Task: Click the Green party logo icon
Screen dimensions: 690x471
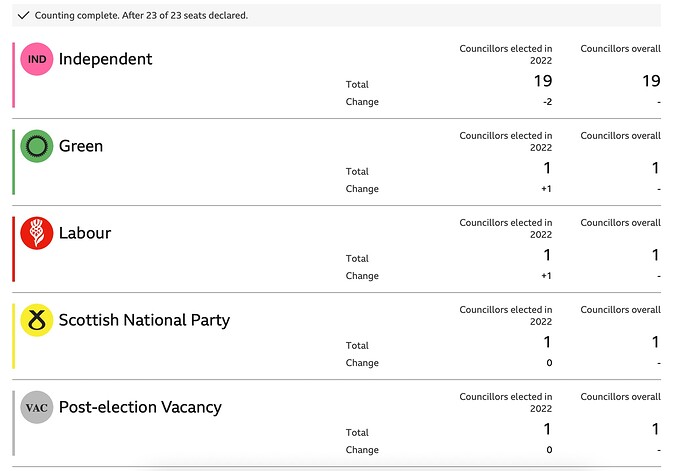Action: point(37,147)
